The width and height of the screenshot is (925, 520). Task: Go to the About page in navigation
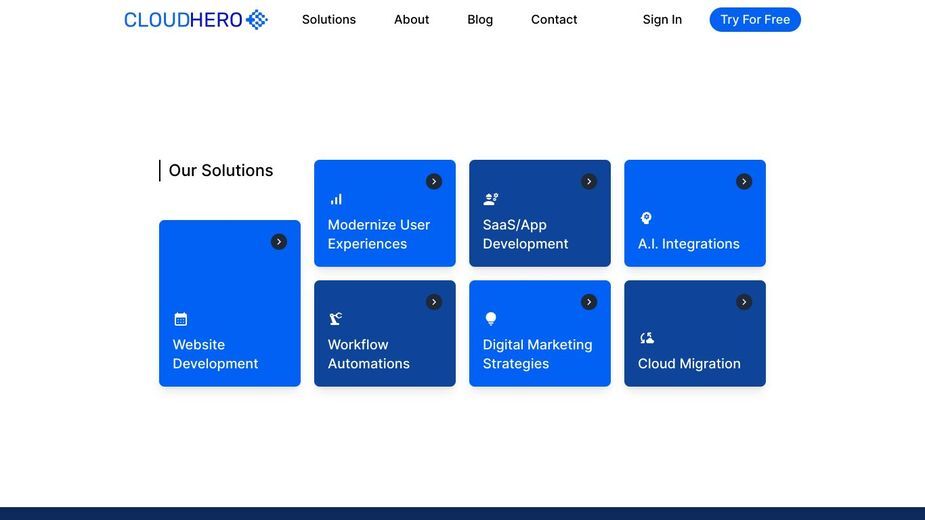pos(411,19)
